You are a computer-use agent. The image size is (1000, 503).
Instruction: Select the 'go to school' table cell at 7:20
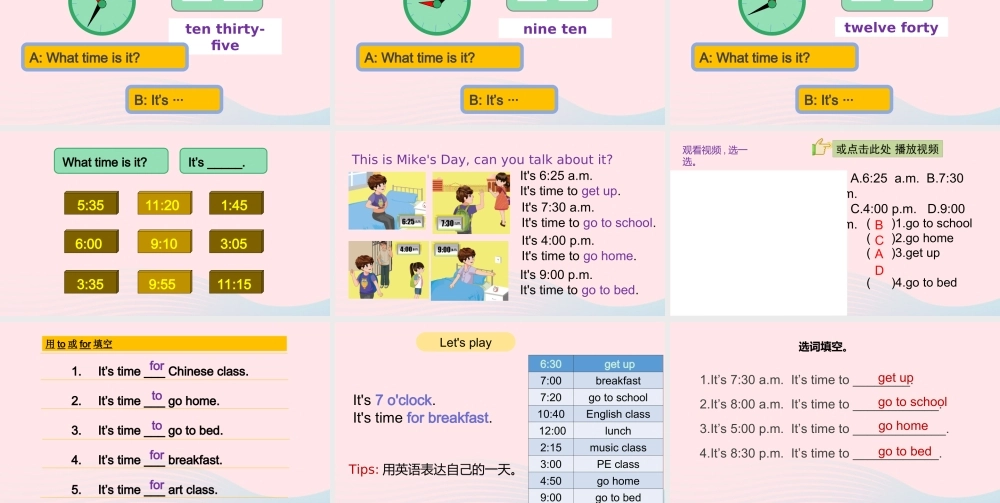point(618,397)
